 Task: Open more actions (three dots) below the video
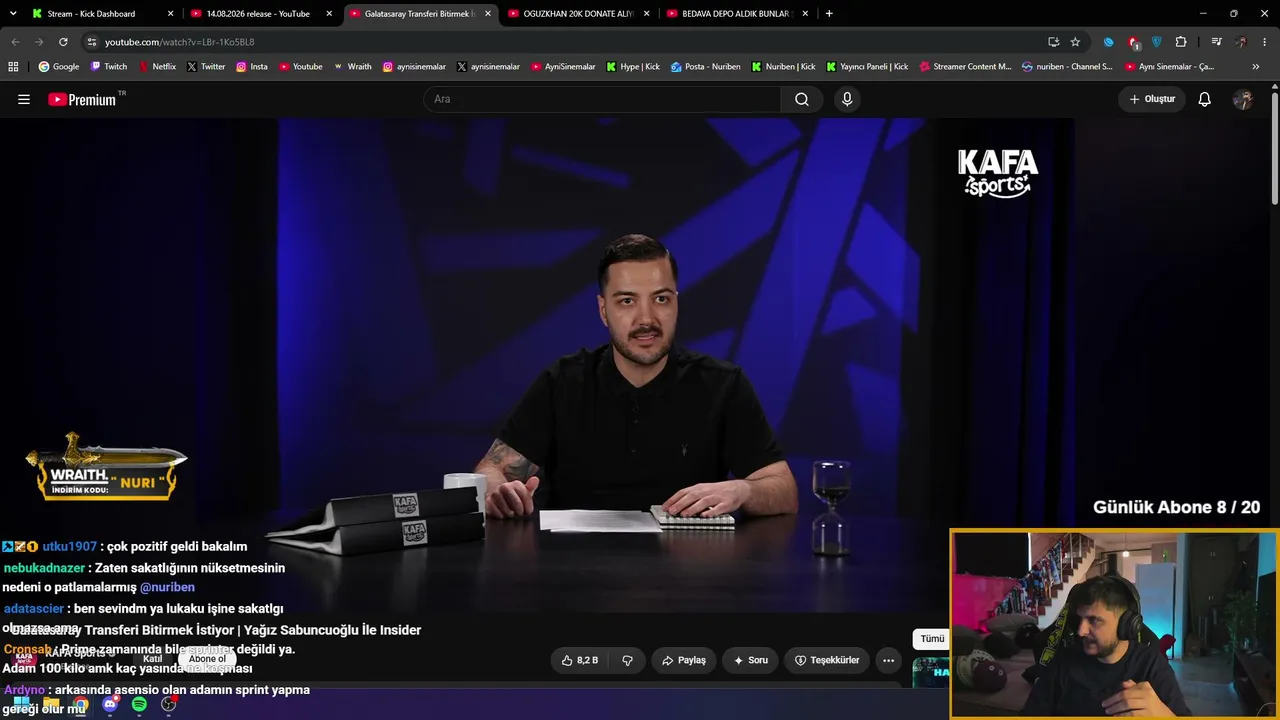[x=888, y=660]
